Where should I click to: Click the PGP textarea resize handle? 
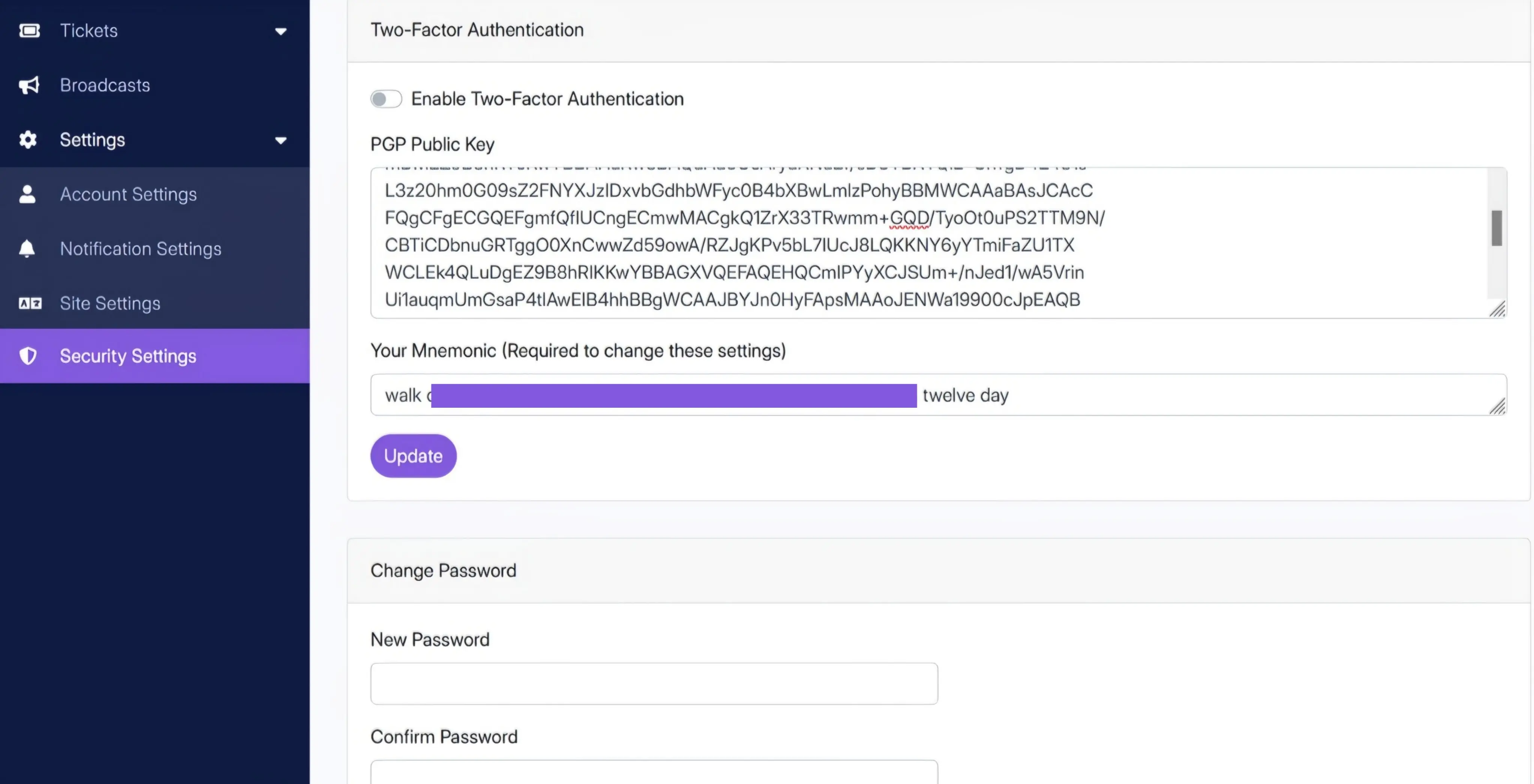point(1497,310)
